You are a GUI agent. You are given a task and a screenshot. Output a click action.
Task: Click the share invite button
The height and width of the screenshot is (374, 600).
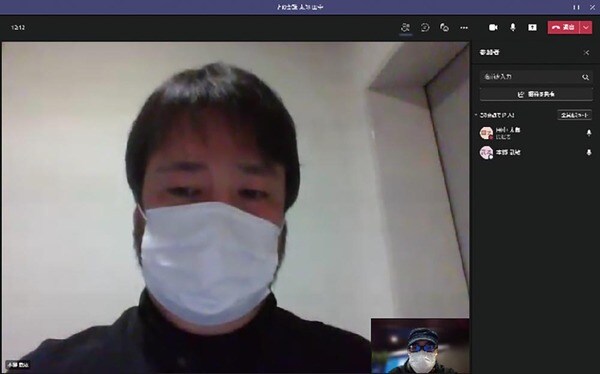[x=536, y=94]
